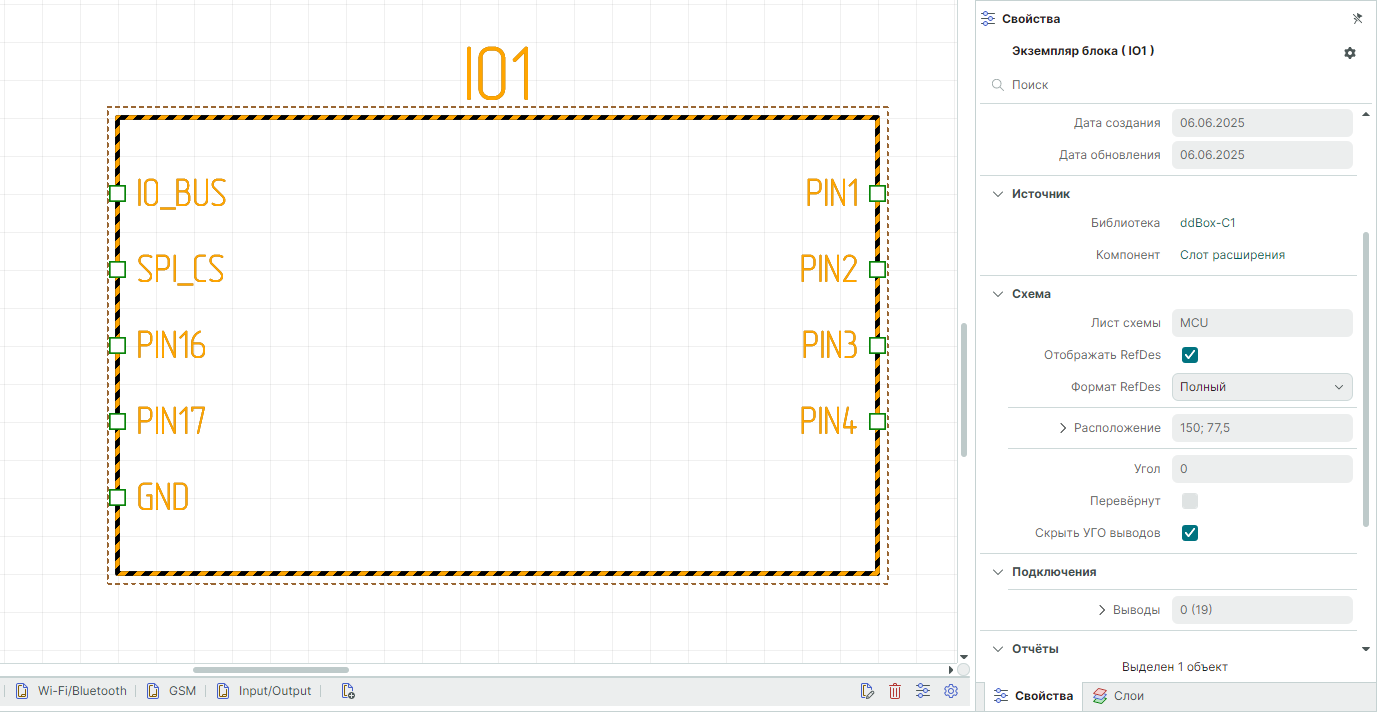Click the red trash delete icon
1377x712 pixels.
click(x=895, y=691)
